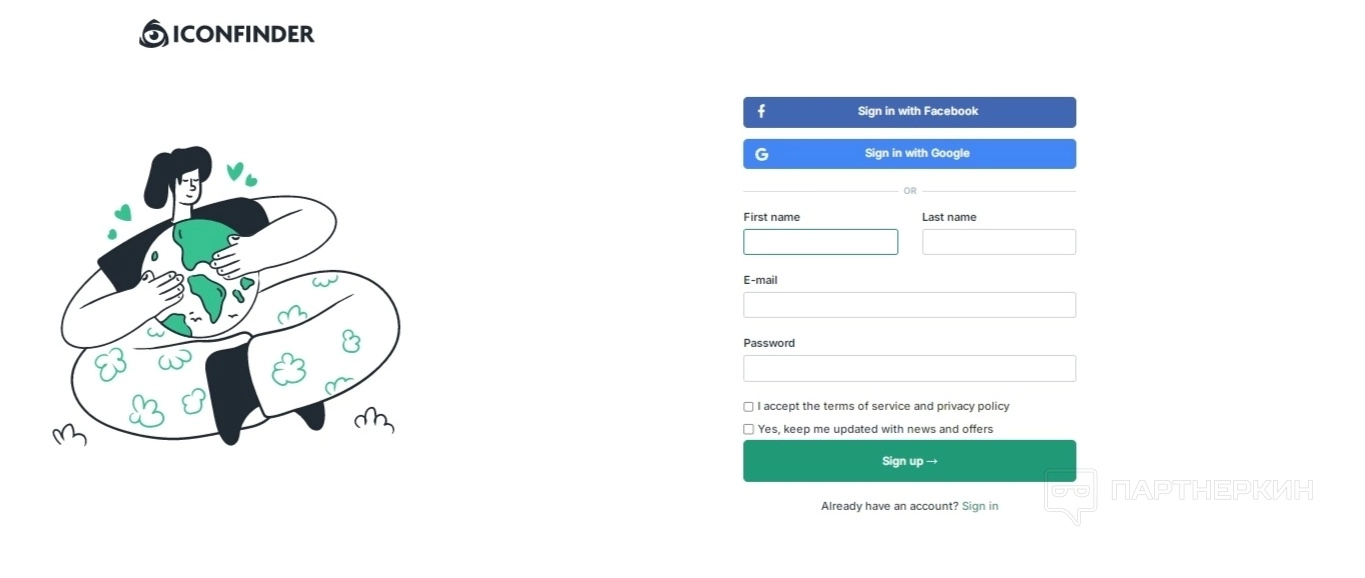Click the "I accept the terms" label text

(883, 407)
